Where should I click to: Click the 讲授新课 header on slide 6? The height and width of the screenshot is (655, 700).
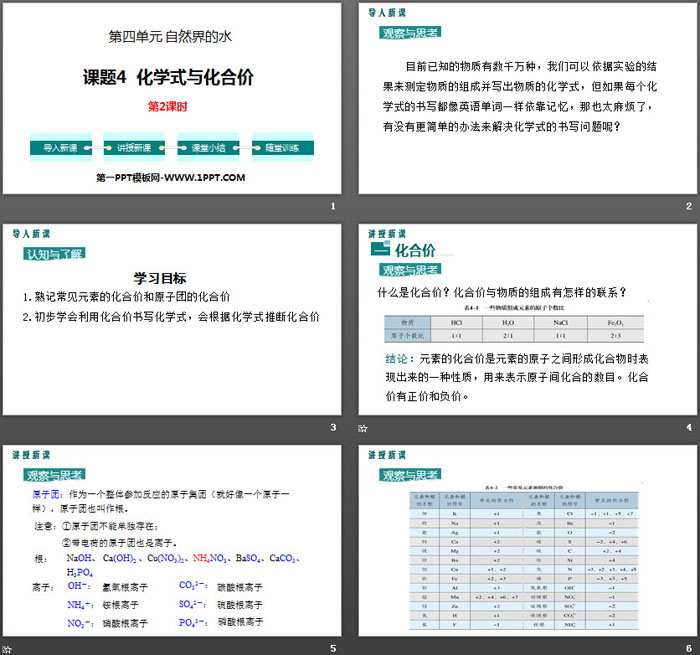[387, 455]
